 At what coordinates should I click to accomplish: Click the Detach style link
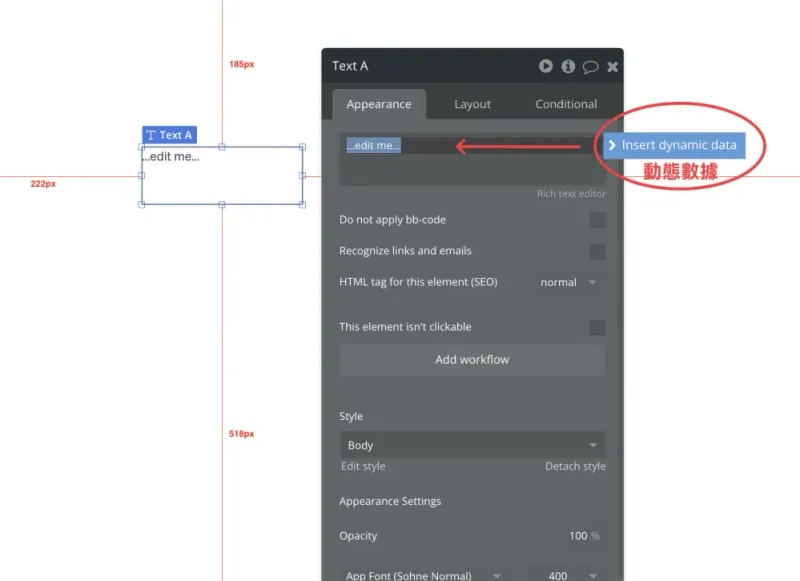coord(575,466)
